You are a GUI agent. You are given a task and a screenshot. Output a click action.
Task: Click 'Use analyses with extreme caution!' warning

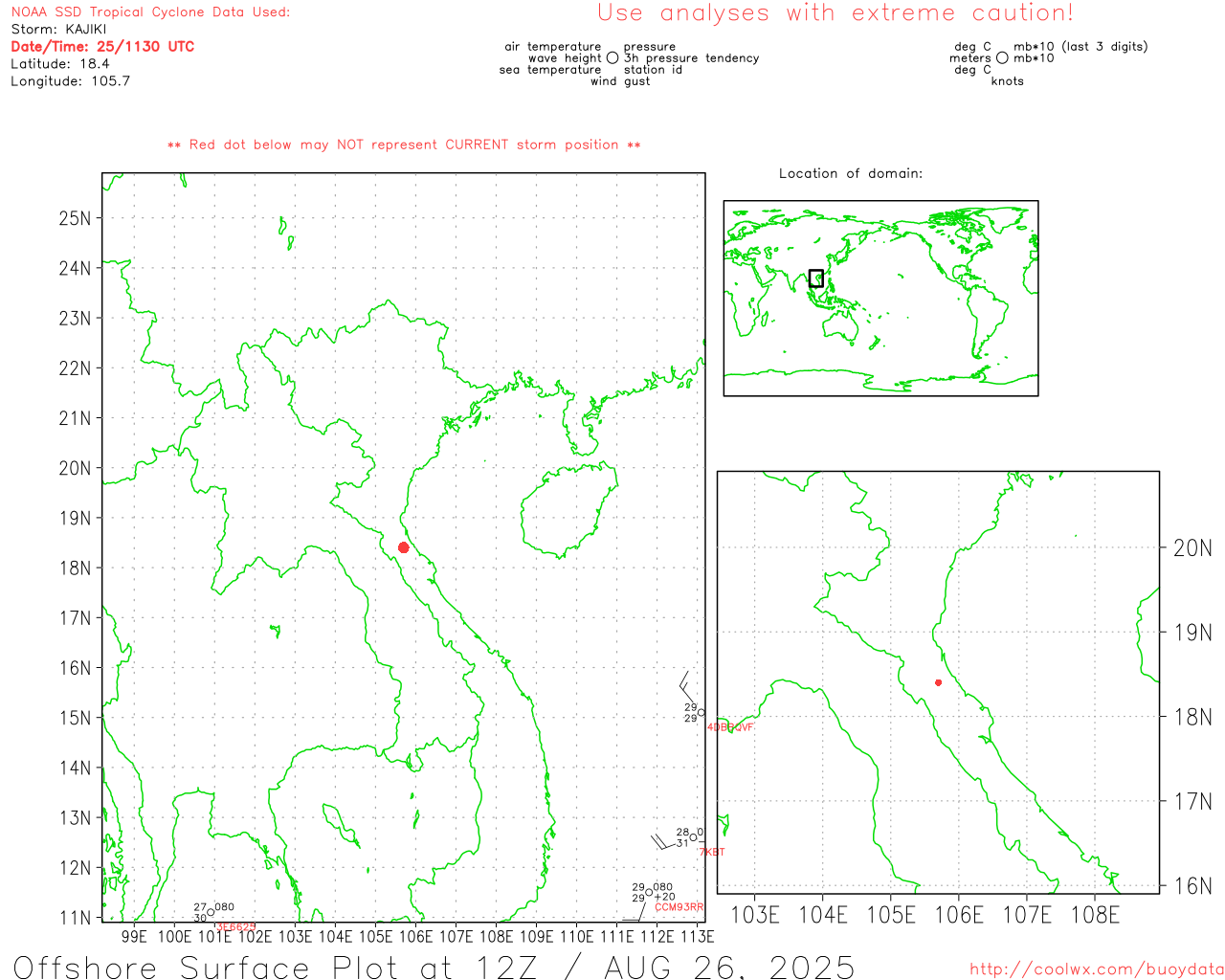pos(835,12)
